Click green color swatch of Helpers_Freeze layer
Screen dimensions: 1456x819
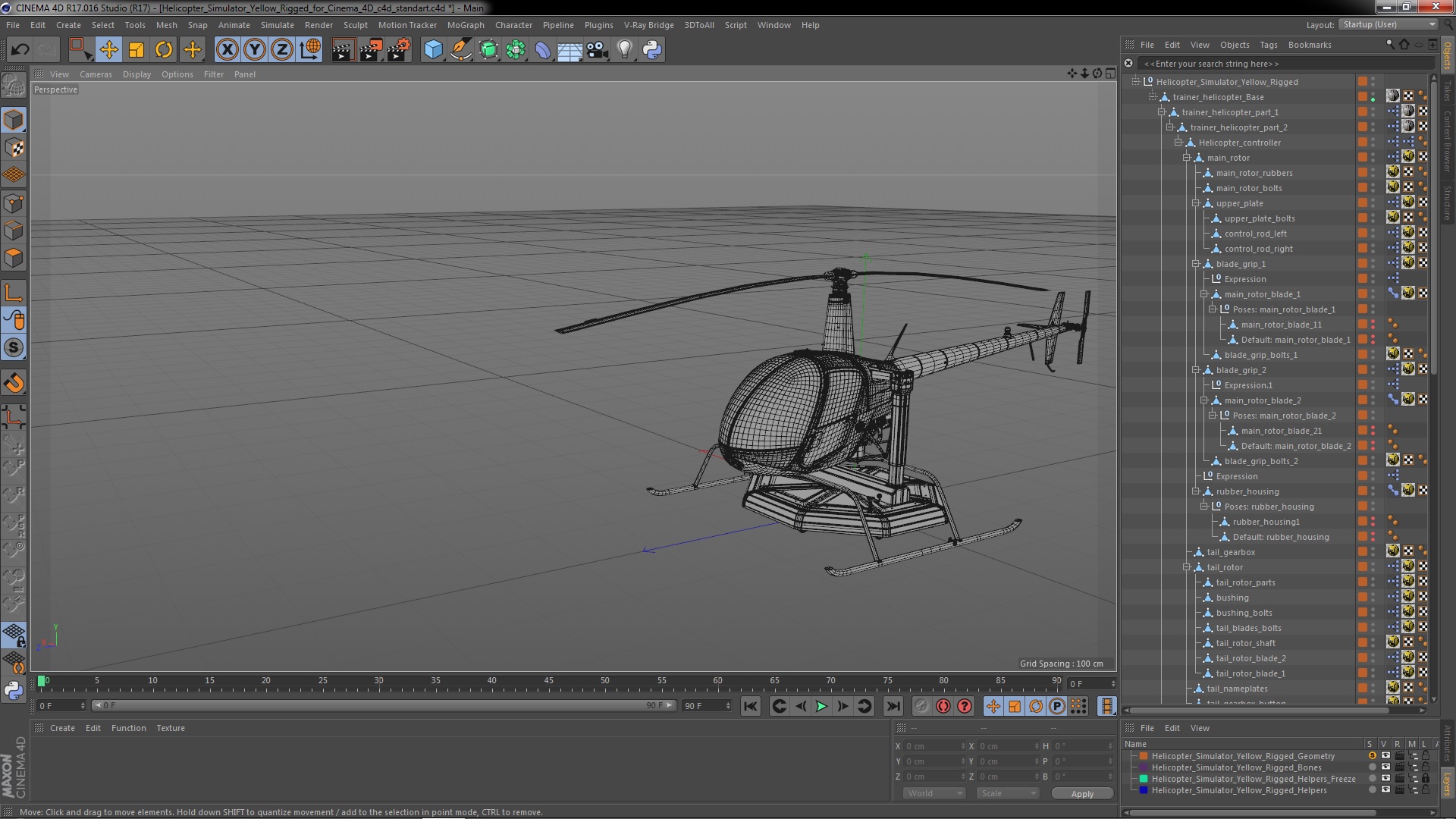point(1144,779)
